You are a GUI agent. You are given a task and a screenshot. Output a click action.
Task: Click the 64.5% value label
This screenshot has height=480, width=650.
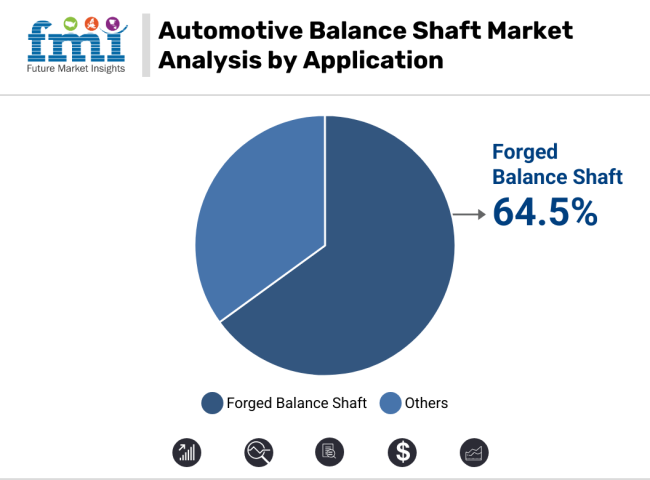tap(545, 212)
